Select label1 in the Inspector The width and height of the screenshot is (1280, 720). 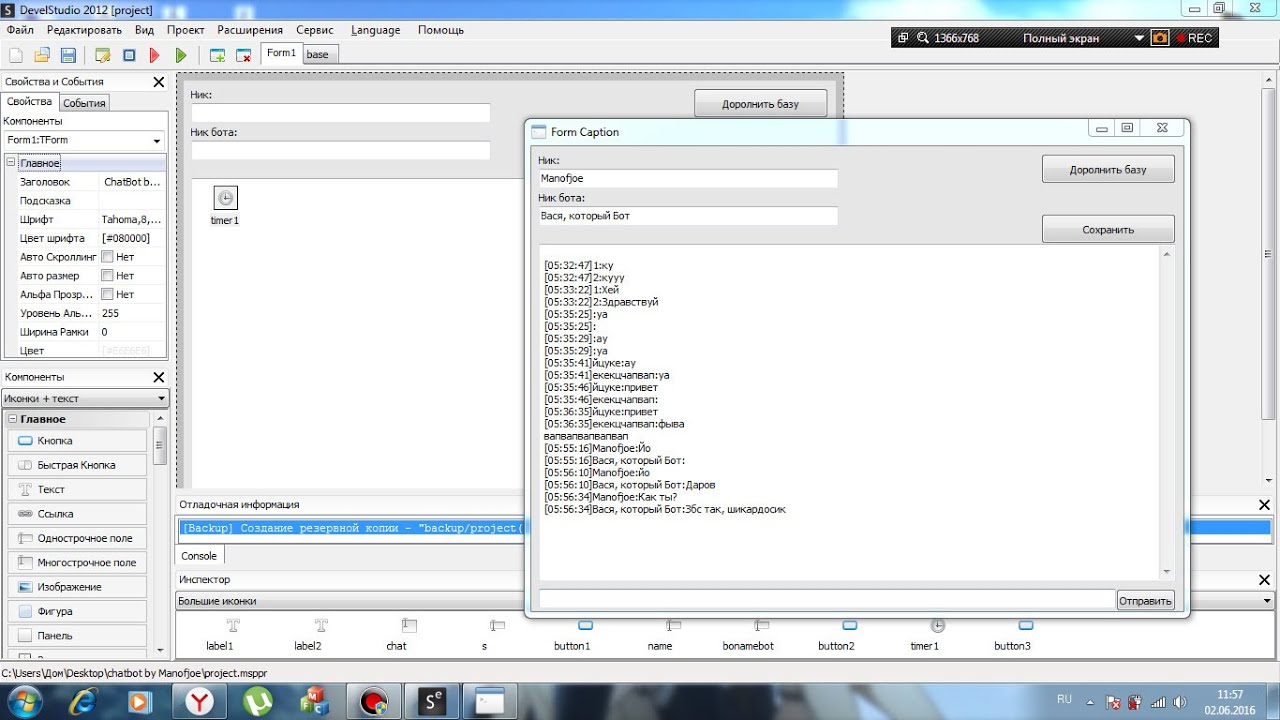click(x=220, y=635)
